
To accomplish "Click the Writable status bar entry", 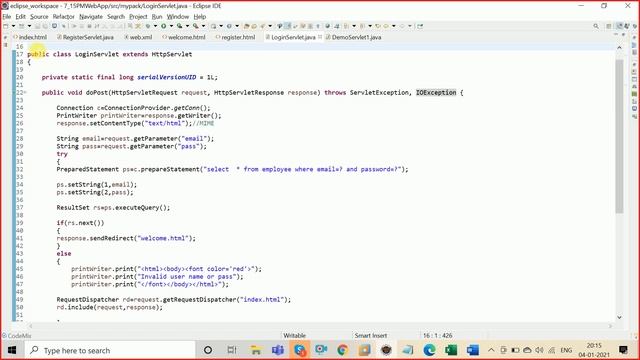I will [294, 336].
